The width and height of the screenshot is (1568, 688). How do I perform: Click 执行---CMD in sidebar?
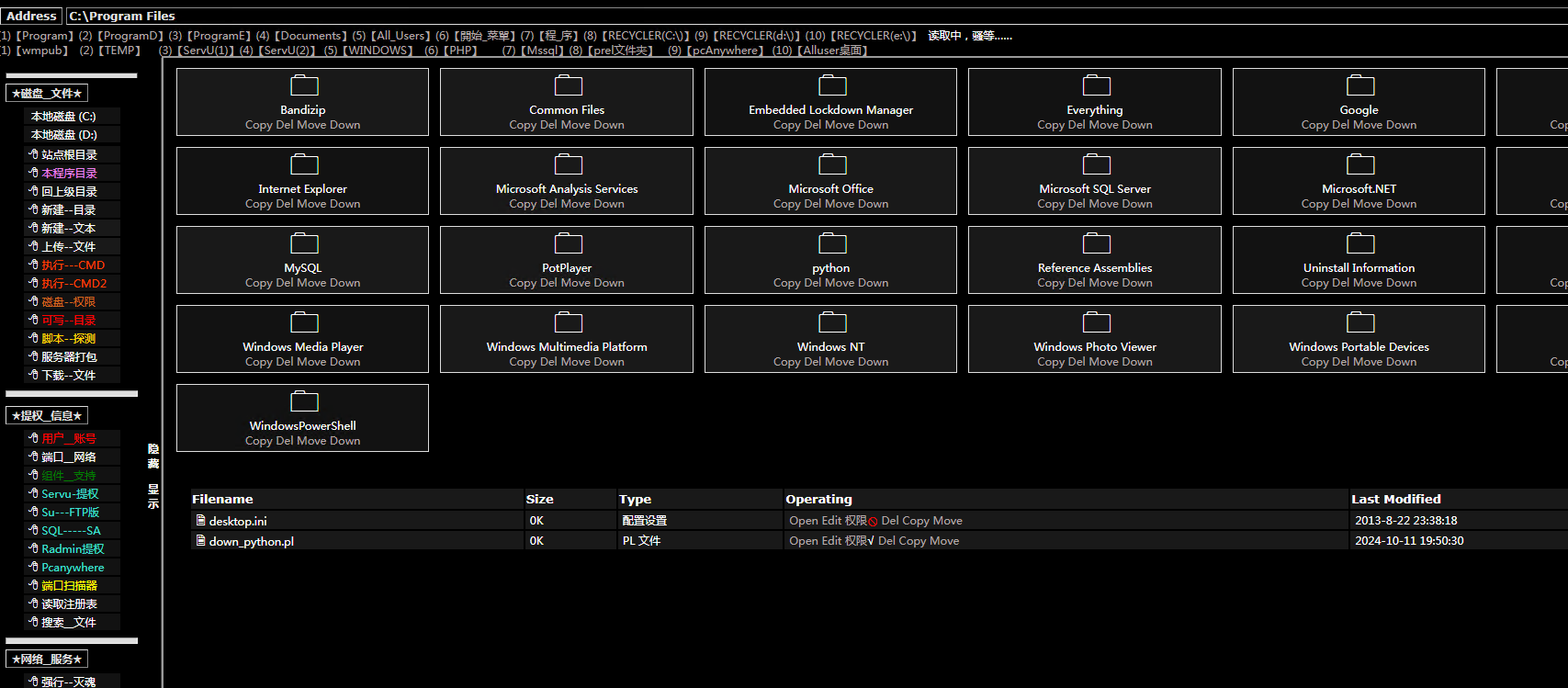[x=73, y=265]
